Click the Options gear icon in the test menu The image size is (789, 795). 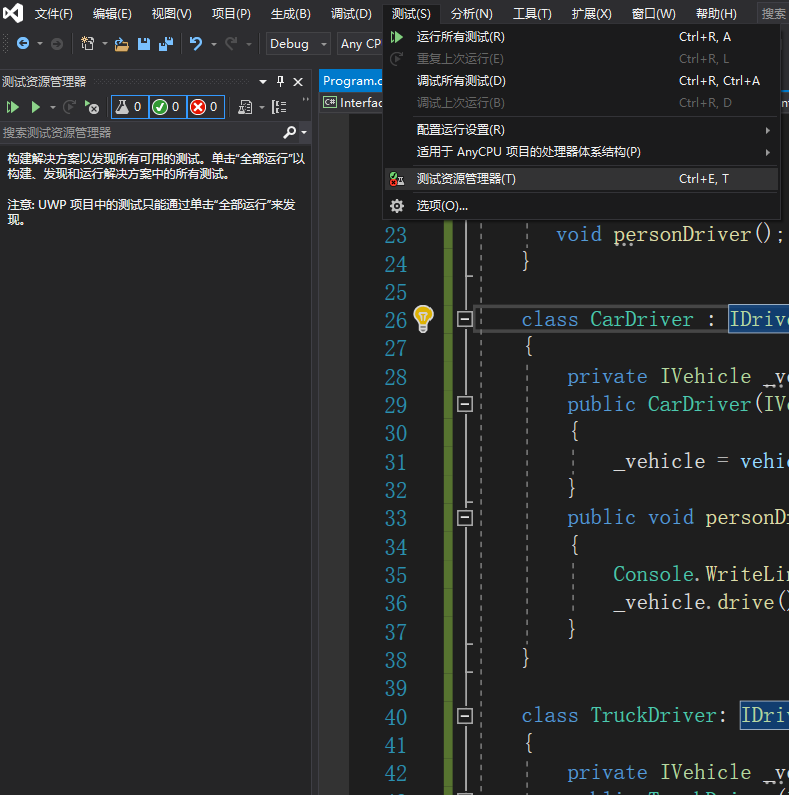(x=397, y=206)
